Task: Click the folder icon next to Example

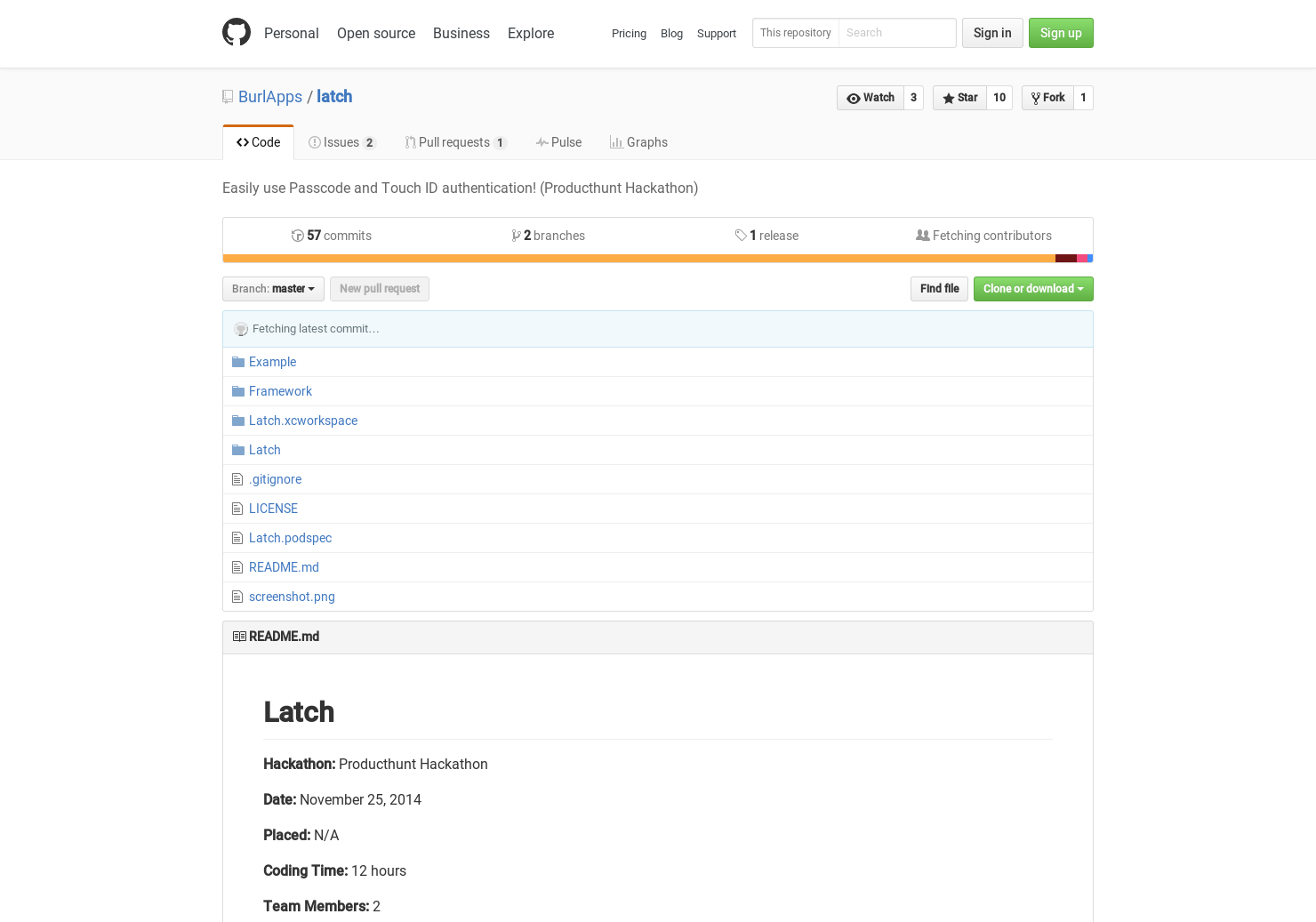Action: 238,362
